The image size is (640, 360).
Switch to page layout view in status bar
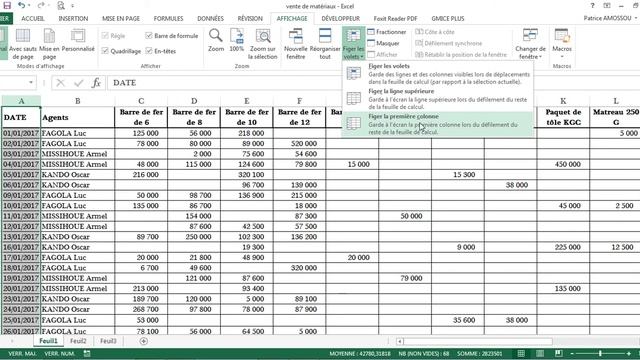coord(540,353)
